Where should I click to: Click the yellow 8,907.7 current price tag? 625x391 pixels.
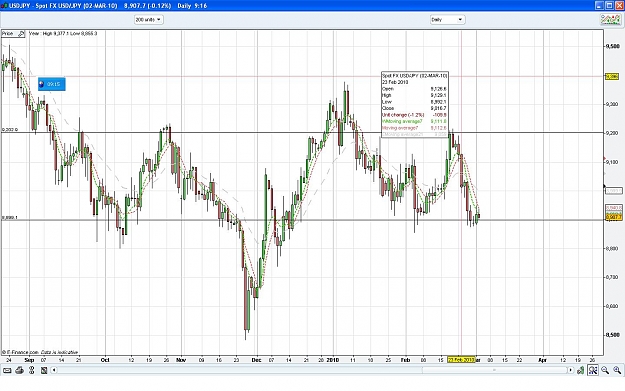click(613, 217)
